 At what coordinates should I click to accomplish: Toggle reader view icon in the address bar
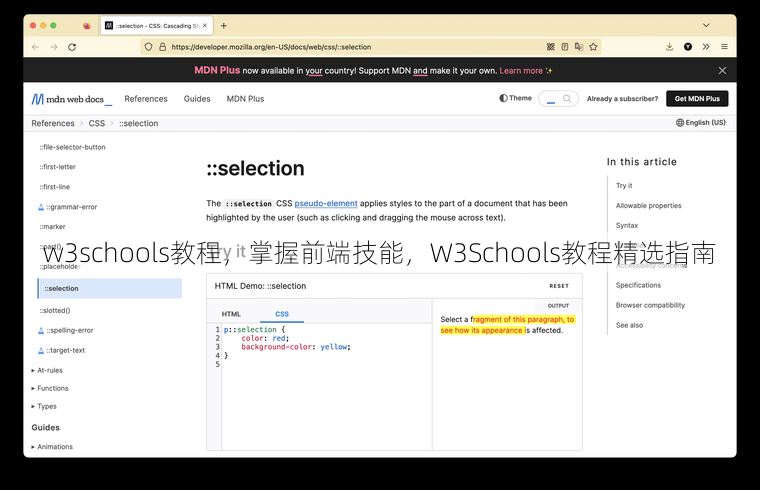(x=565, y=47)
